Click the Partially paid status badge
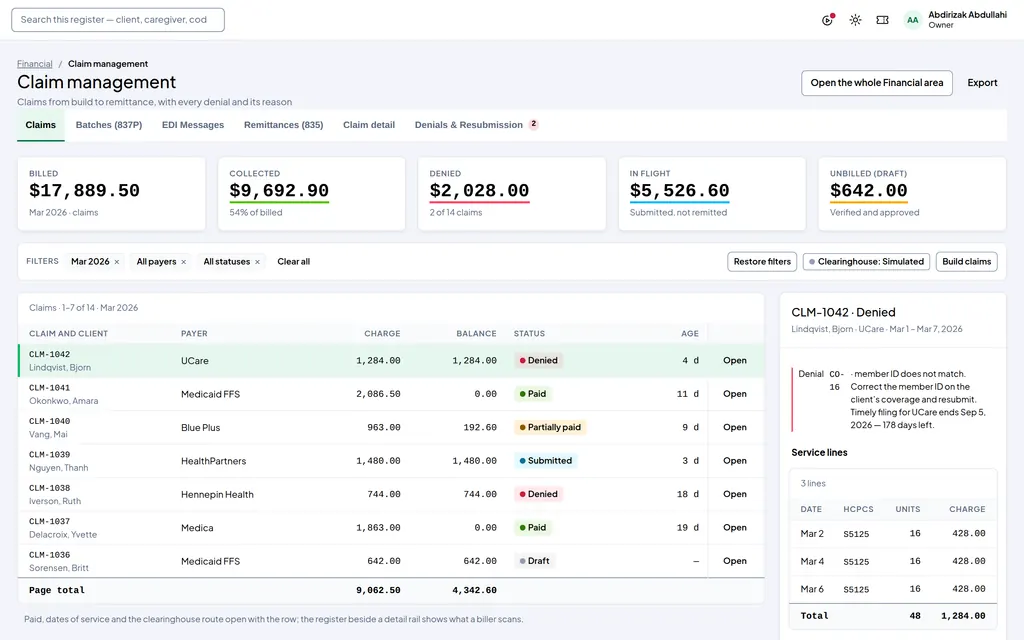Viewport: 1024px width, 640px height. [550, 427]
